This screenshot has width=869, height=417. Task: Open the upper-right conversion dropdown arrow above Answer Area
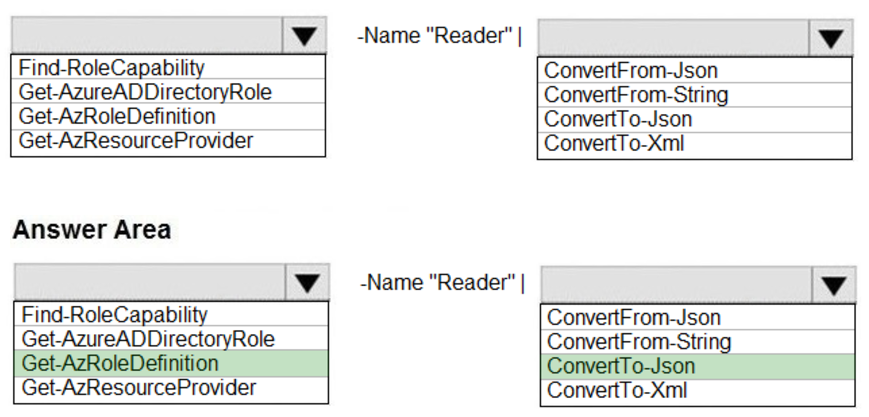[830, 39]
